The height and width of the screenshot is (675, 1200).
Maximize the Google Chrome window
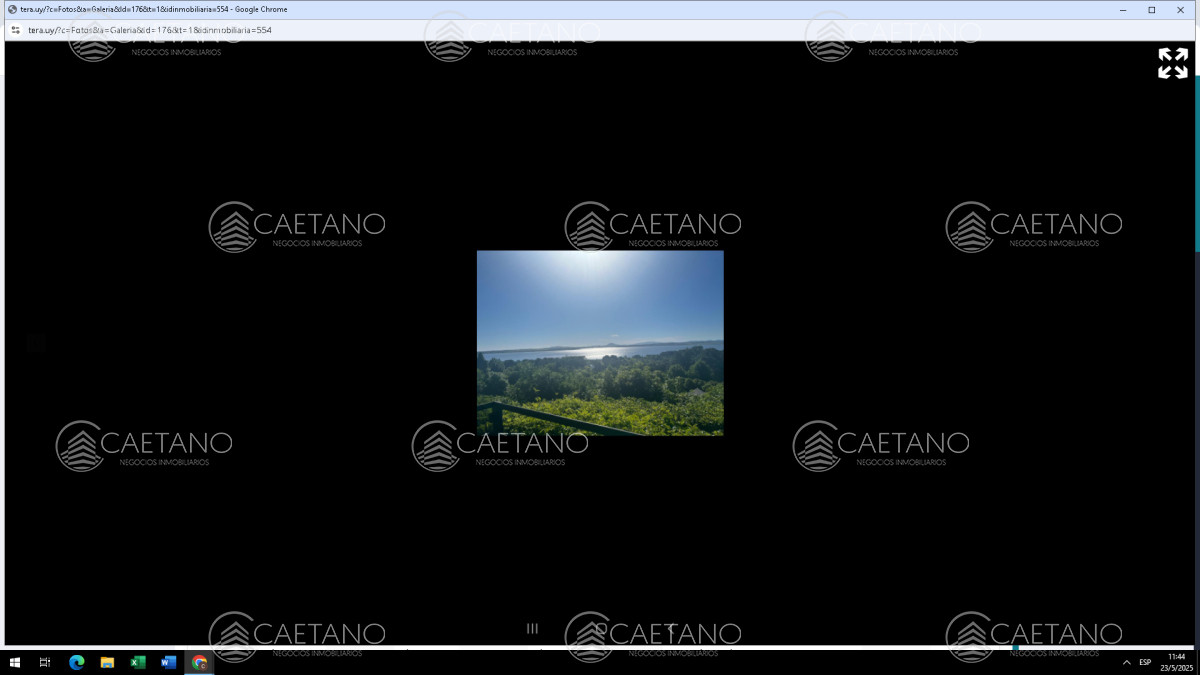[x=1152, y=9]
